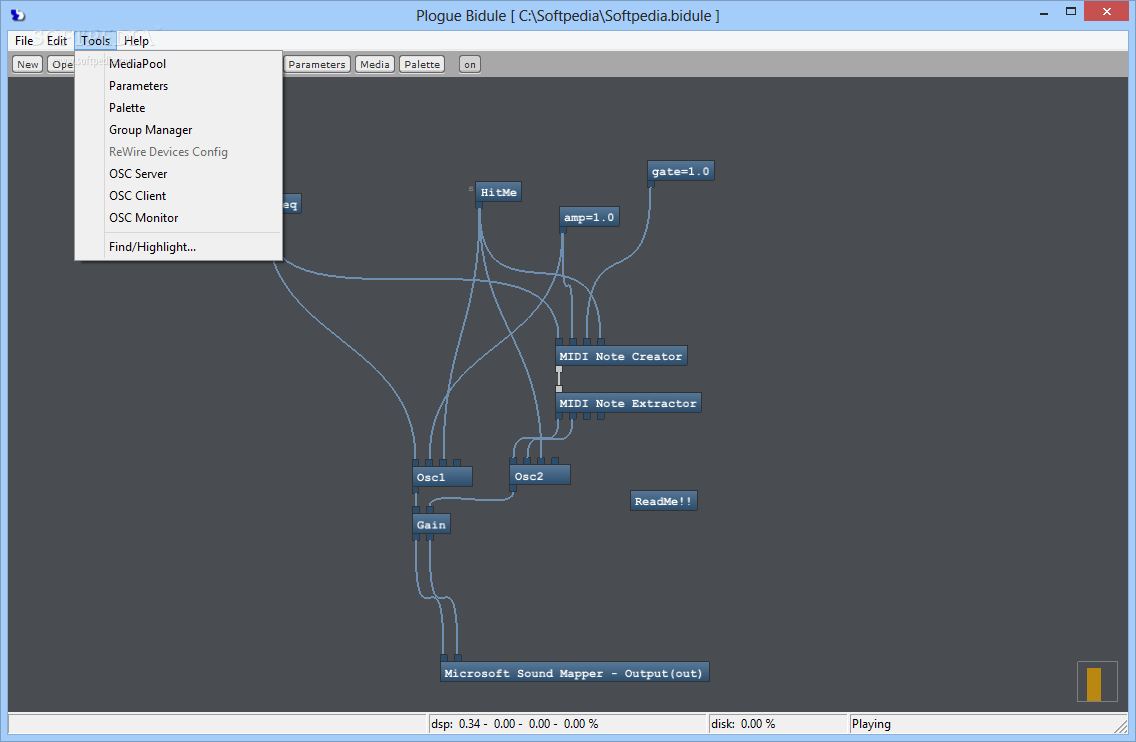Viewport: 1136px width, 742px height.
Task: Toggle the audio engine on button
Action: (469, 64)
